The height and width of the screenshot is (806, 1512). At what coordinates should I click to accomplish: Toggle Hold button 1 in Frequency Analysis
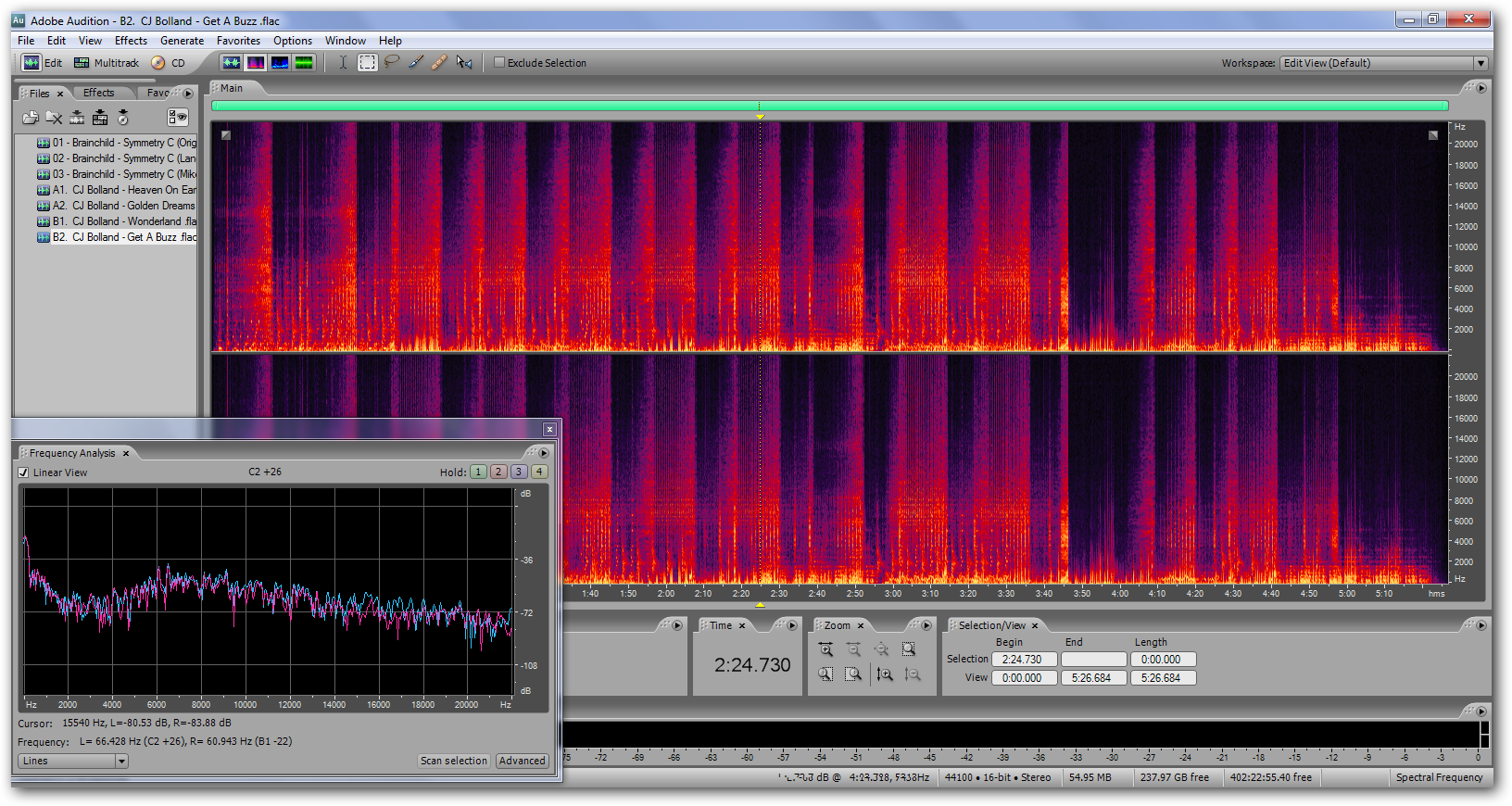point(478,472)
